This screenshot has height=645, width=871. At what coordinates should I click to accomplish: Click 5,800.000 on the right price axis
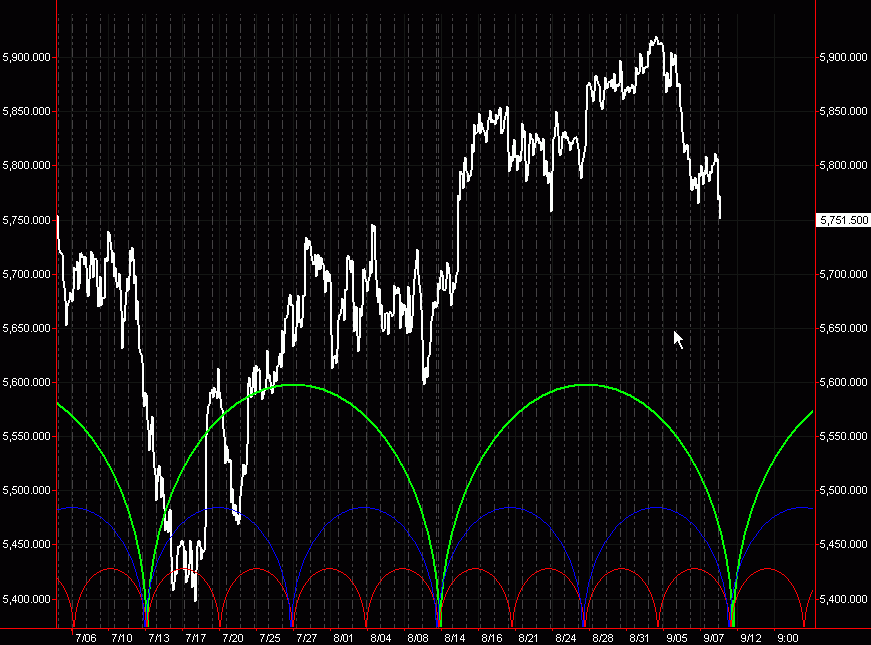[x=843, y=166]
